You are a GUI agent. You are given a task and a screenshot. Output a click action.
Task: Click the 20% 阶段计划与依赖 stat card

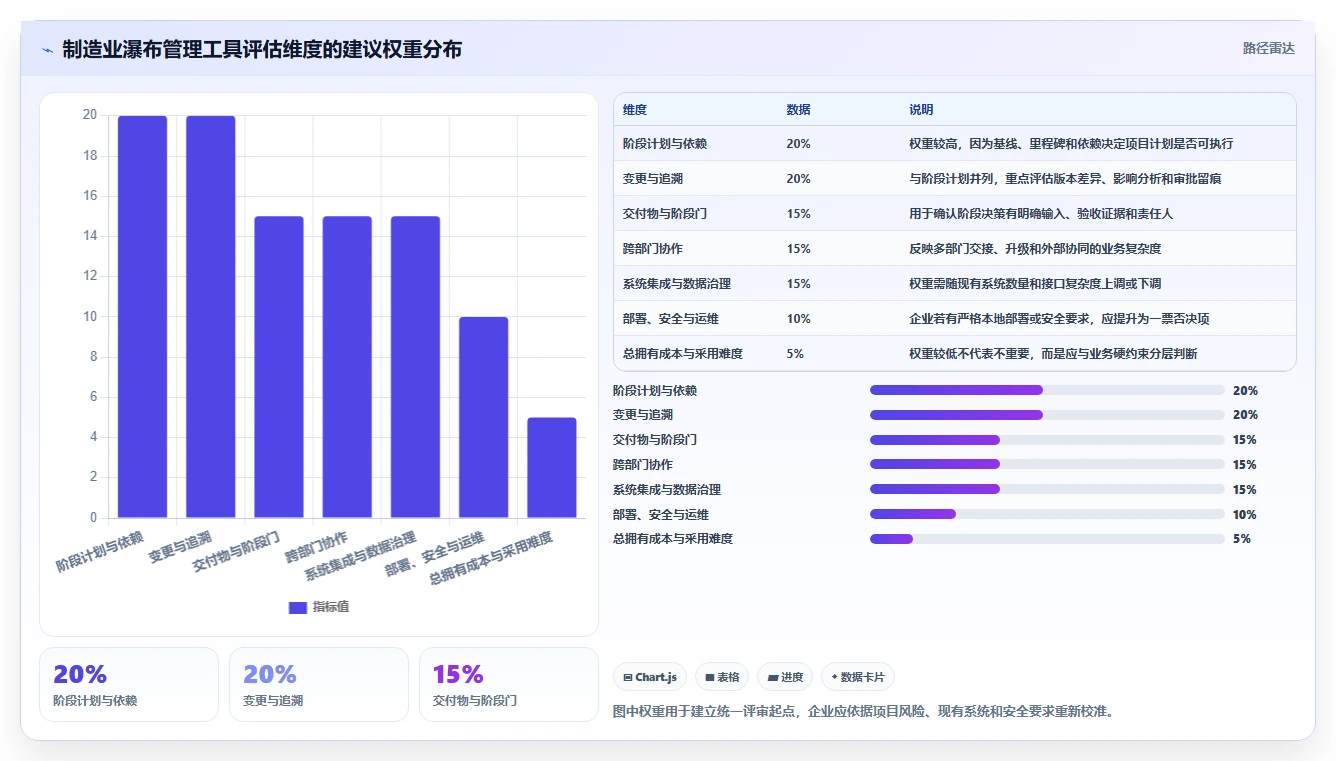[129, 684]
